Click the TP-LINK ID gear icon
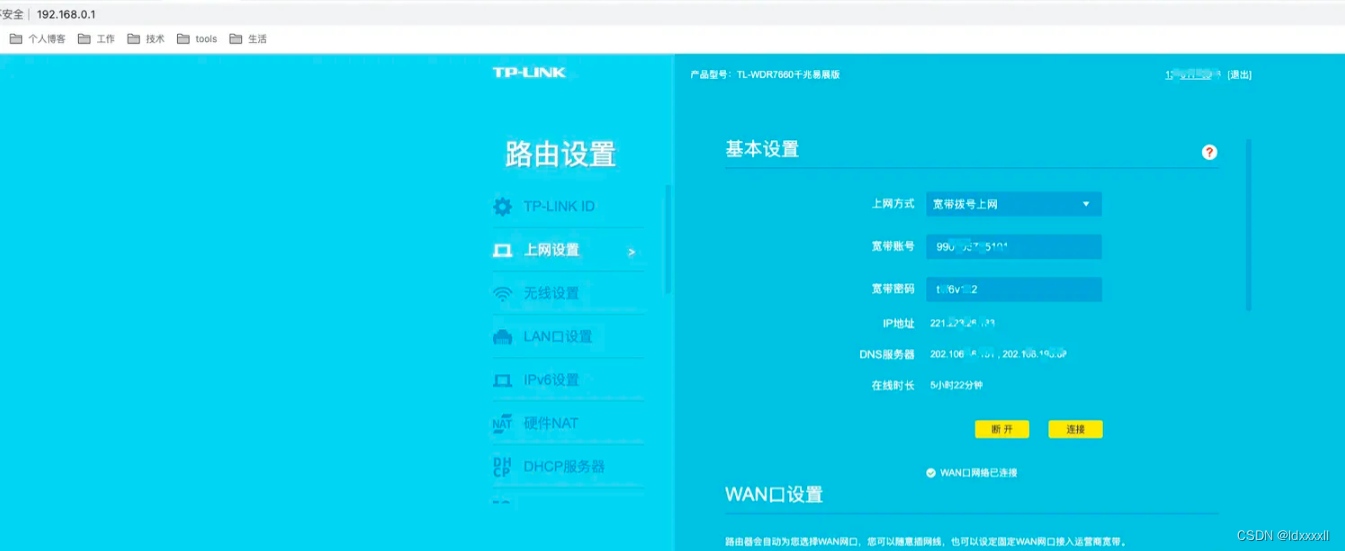This screenshot has height=551, width=1345. (x=502, y=207)
